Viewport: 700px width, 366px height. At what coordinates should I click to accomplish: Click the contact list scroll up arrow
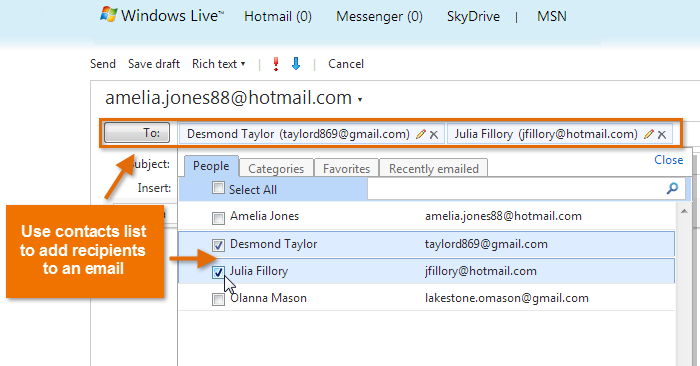[684, 211]
